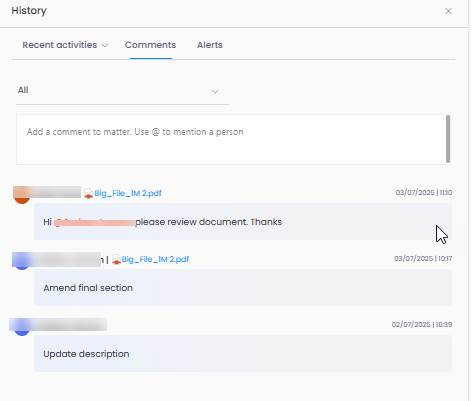
Task: Click the Add a comment text field
Action: [231, 139]
